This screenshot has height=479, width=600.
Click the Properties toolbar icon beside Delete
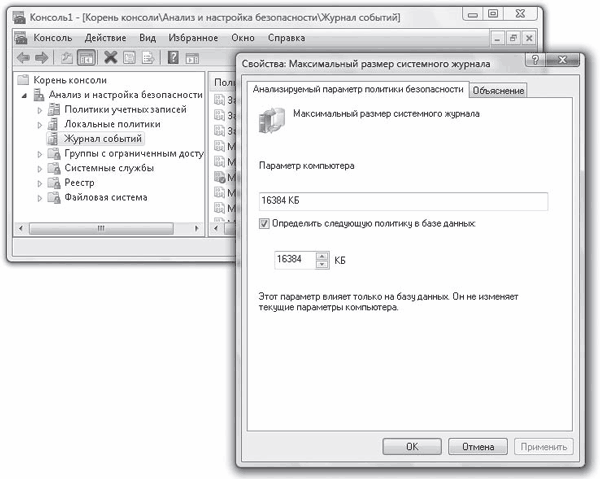(129, 58)
